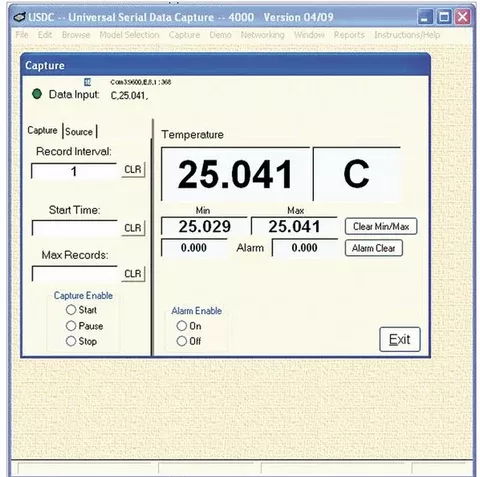Open the Model Selection menu
Viewport: 480px width, 477px height.
coord(129,35)
